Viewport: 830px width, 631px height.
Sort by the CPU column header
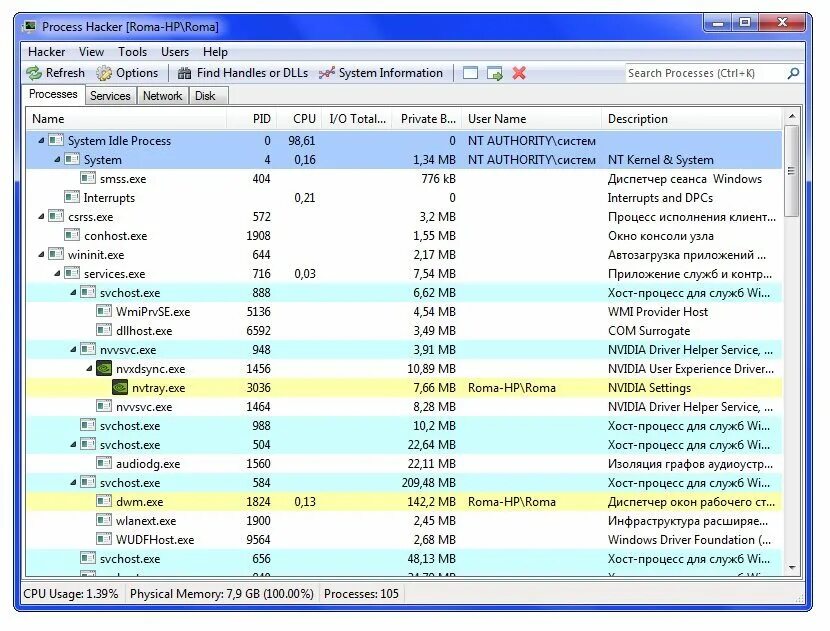point(299,119)
